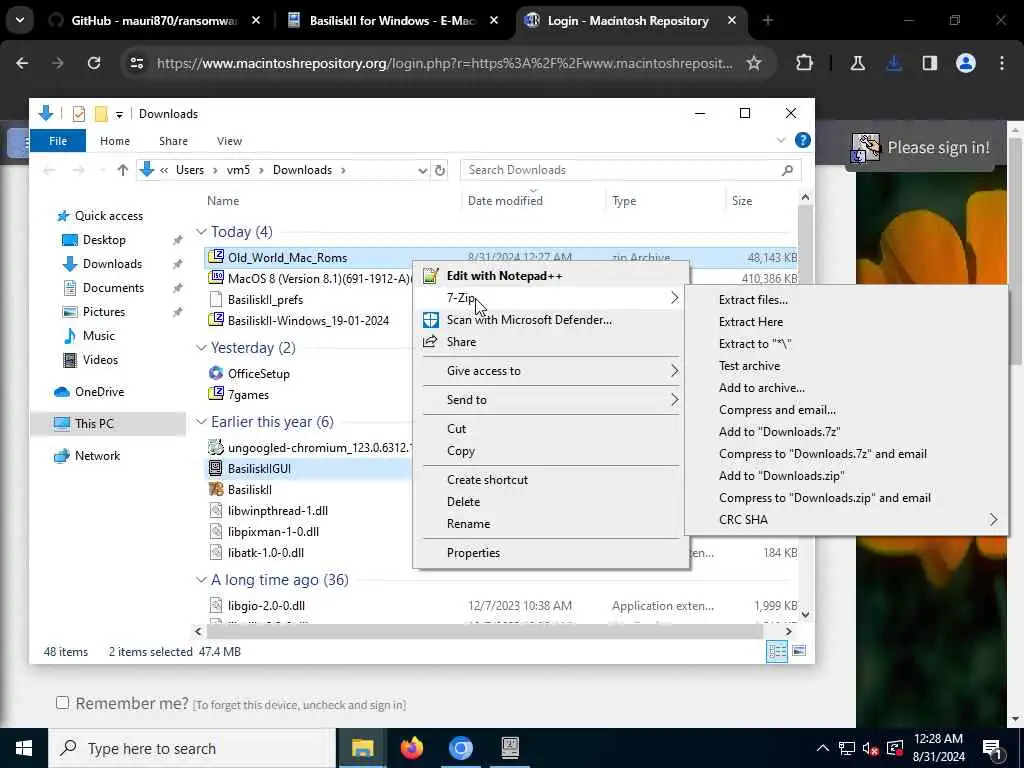Open Explorer help button
The width and height of the screenshot is (1024, 768).
(x=803, y=140)
